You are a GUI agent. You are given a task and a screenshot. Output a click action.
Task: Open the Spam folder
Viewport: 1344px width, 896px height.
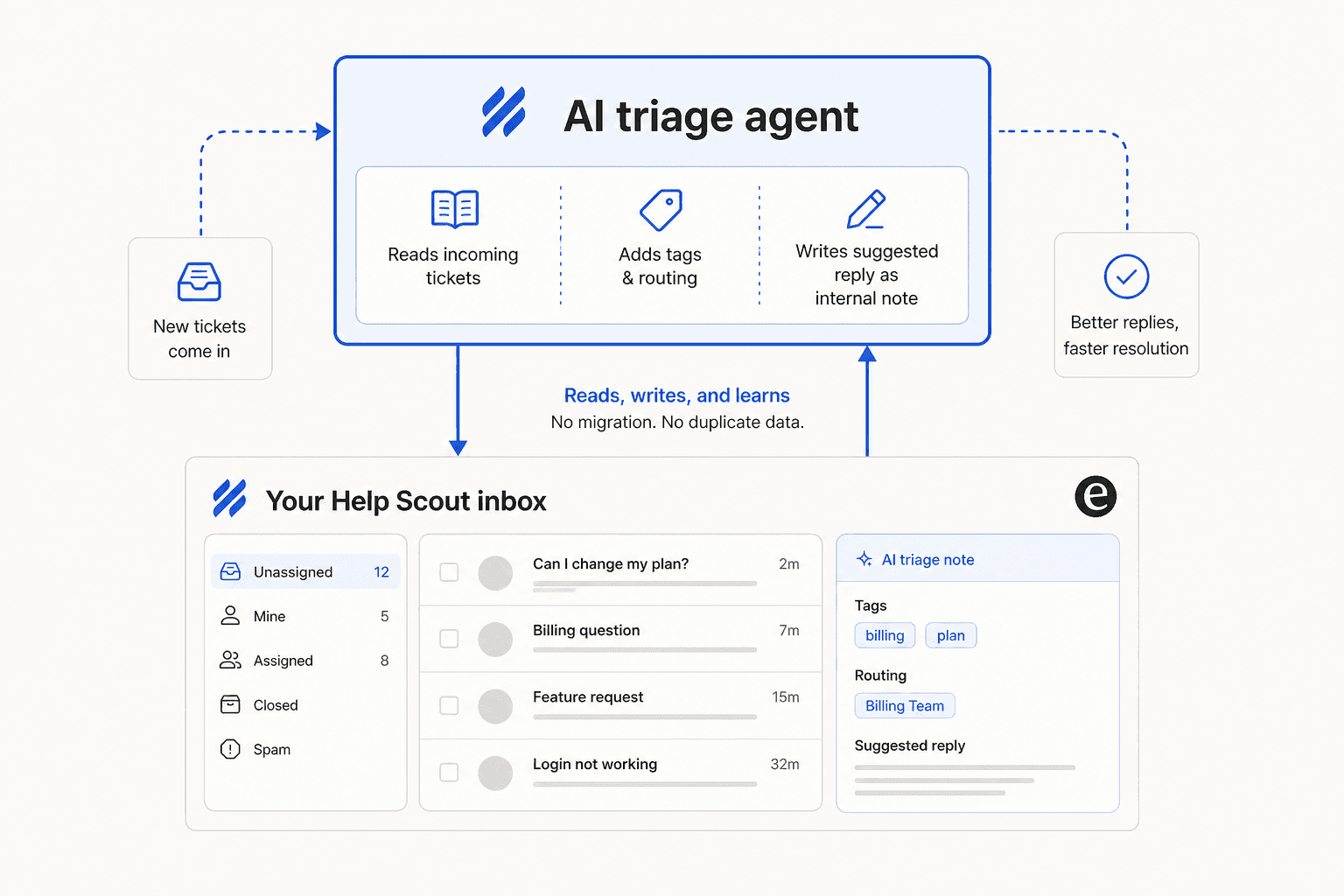pos(305,749)
